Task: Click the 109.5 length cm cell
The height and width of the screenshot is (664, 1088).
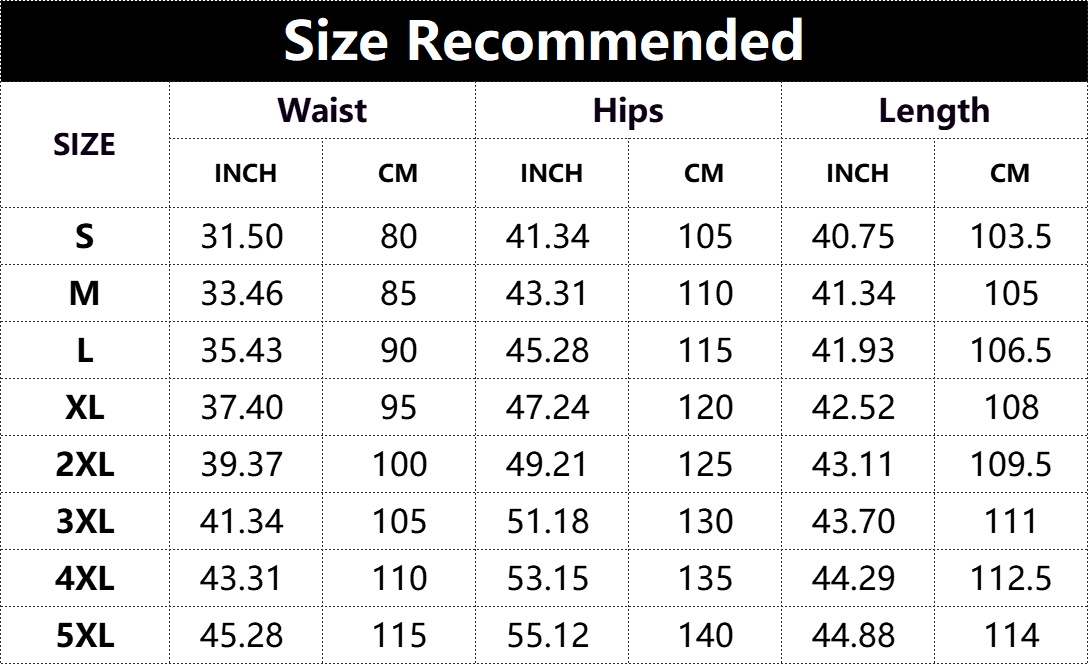Action: [1011, 464]
